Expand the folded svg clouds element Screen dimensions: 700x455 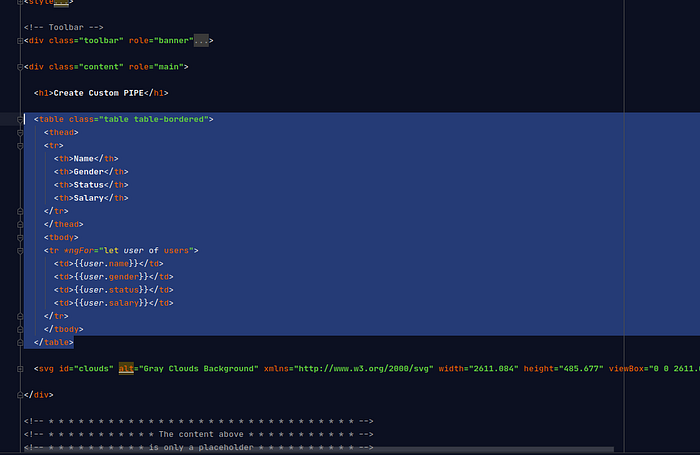(x=20, y=369)
